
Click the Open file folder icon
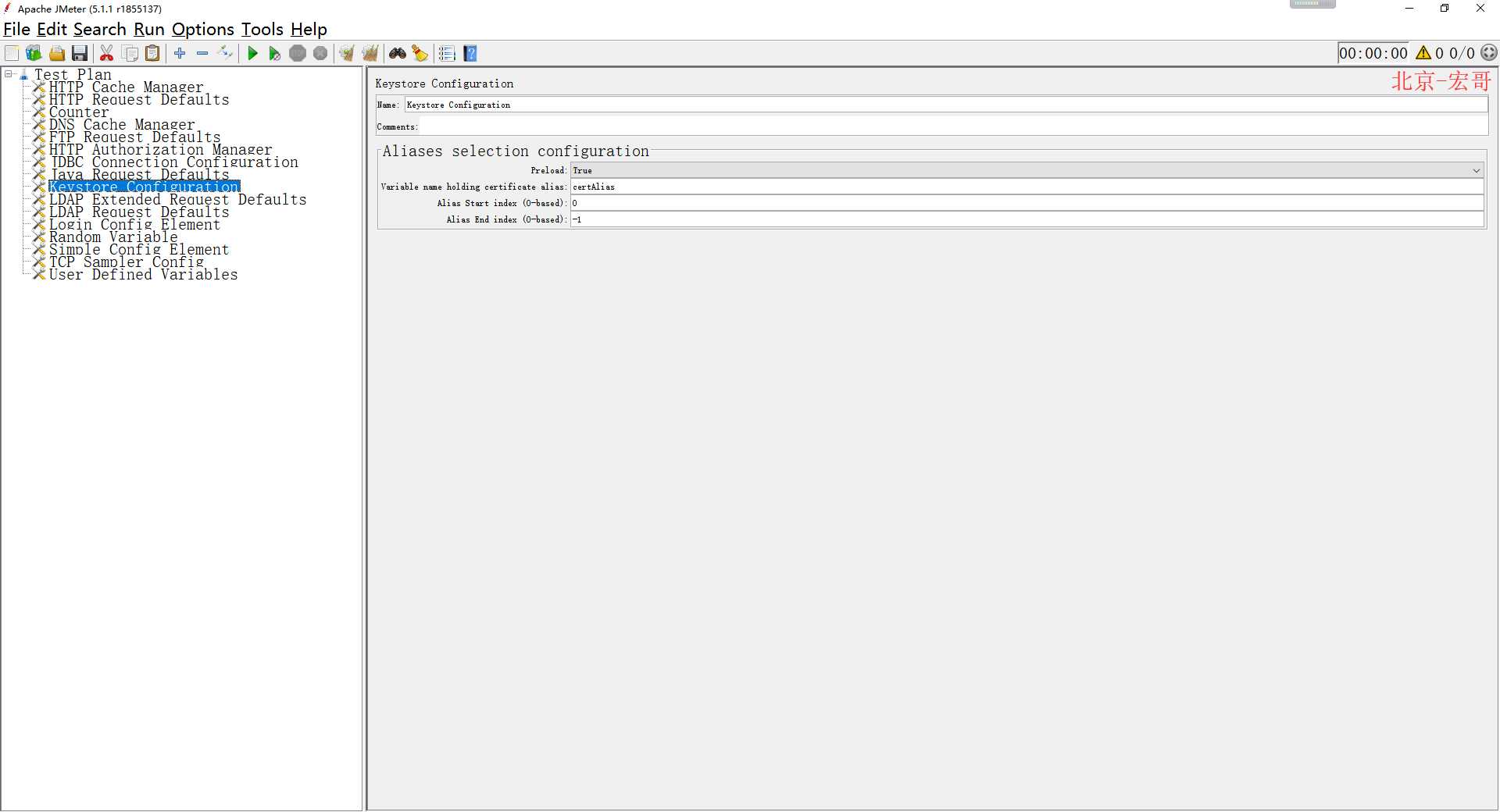click(57, 53)
